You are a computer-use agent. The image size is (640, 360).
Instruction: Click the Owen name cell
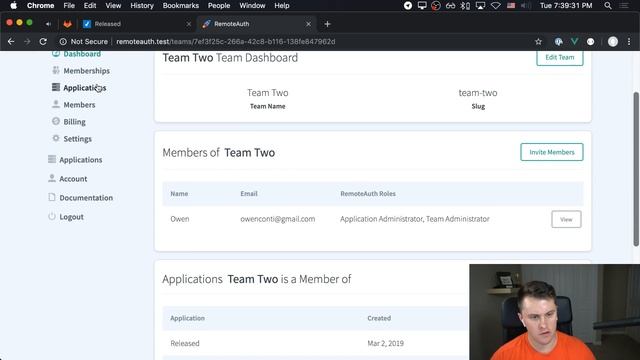pos(180,219)
